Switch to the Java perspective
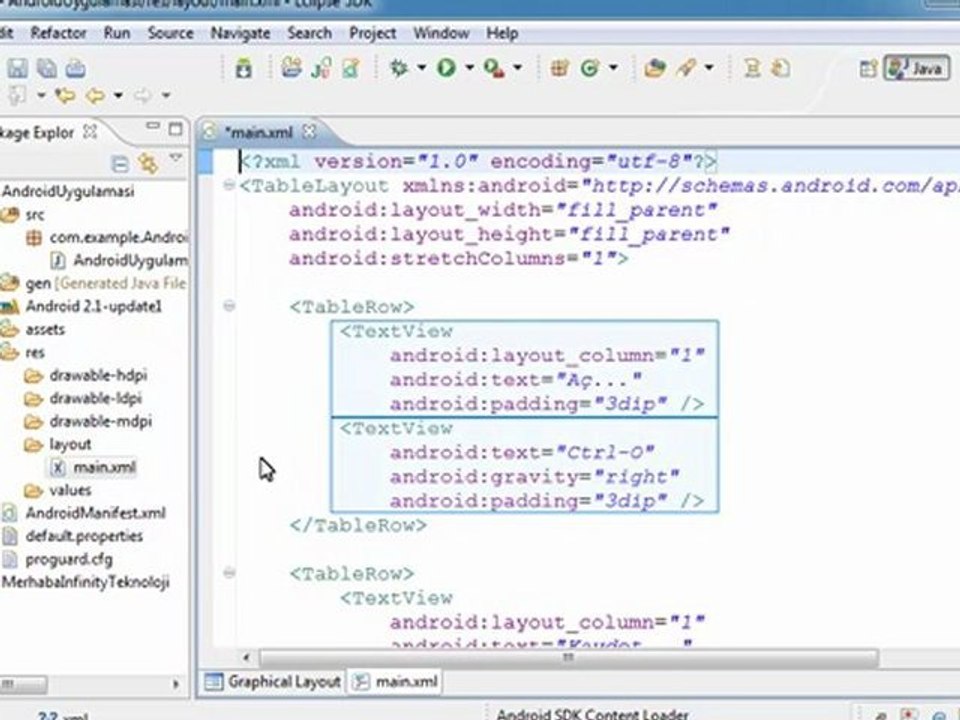Image resolution: width=960 pixels, height=720 pixels. (x=917, y=68)
